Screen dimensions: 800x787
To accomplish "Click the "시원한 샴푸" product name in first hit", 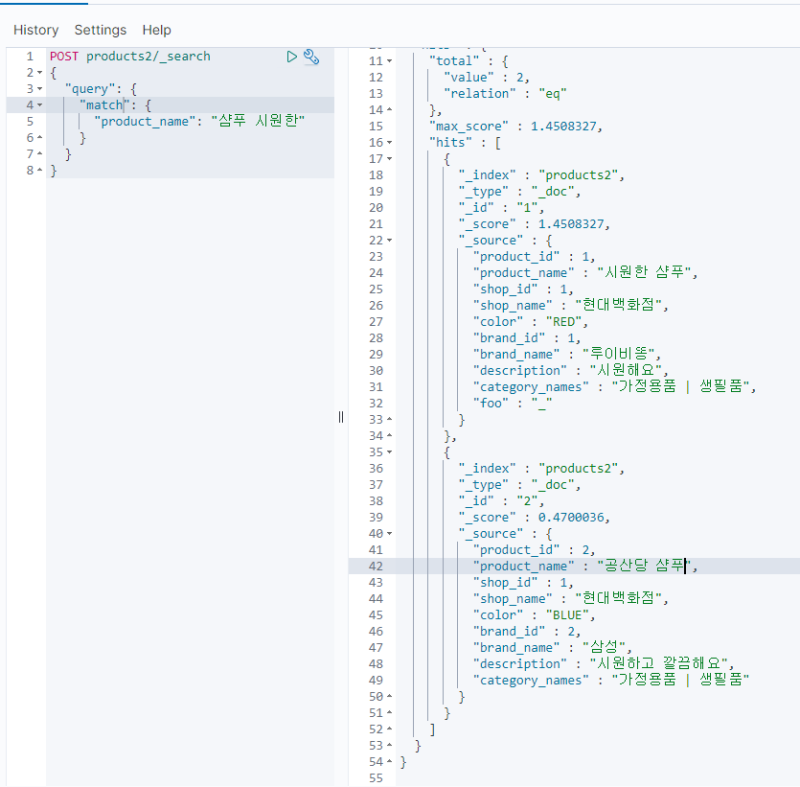I will [x=645, y=273].
